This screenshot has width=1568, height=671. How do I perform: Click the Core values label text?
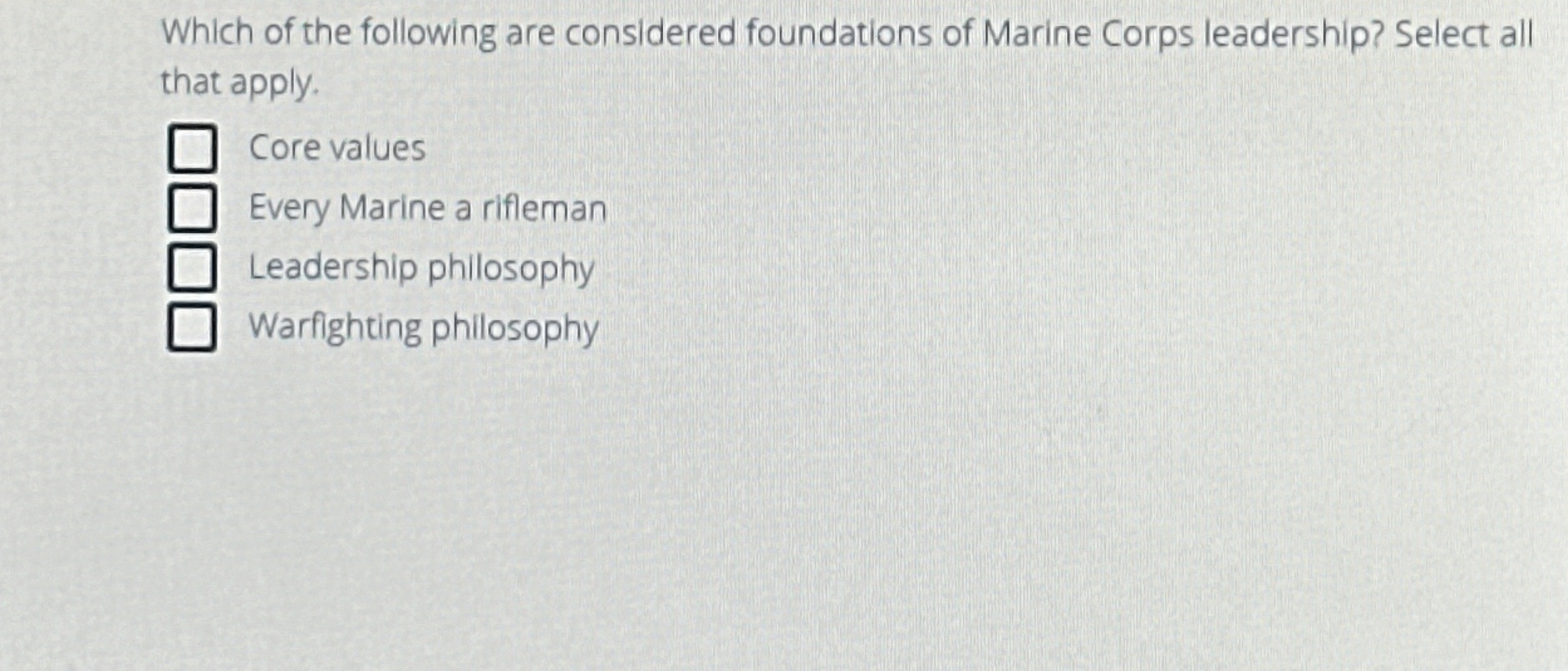click(337, 146)
